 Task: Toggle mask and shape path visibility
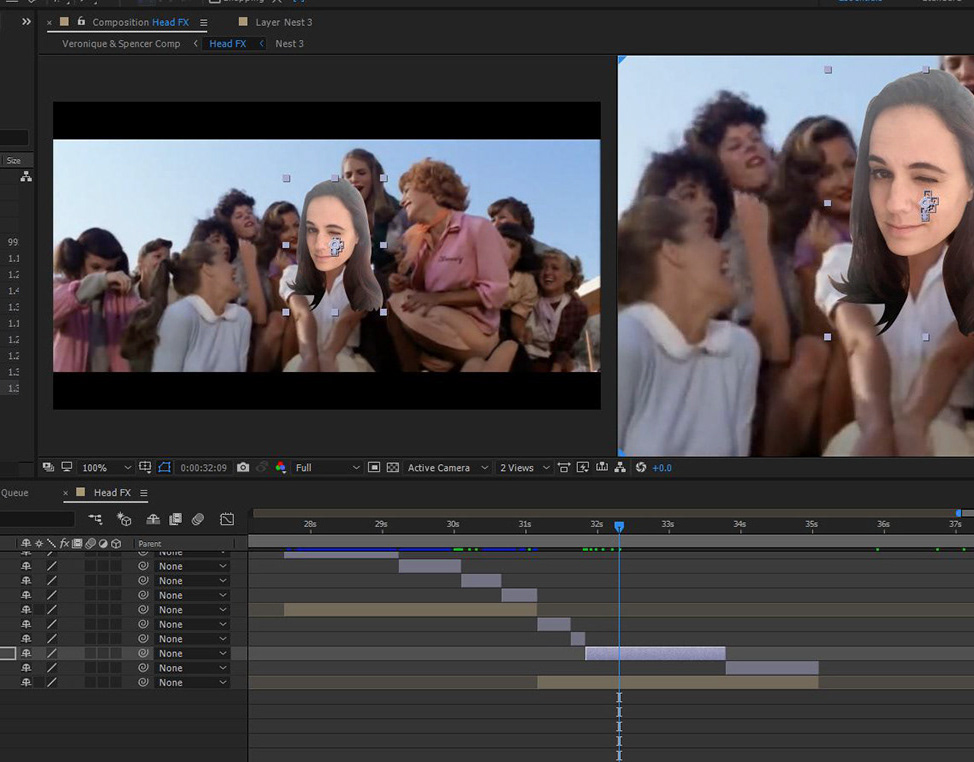click(x=165, y=467)
